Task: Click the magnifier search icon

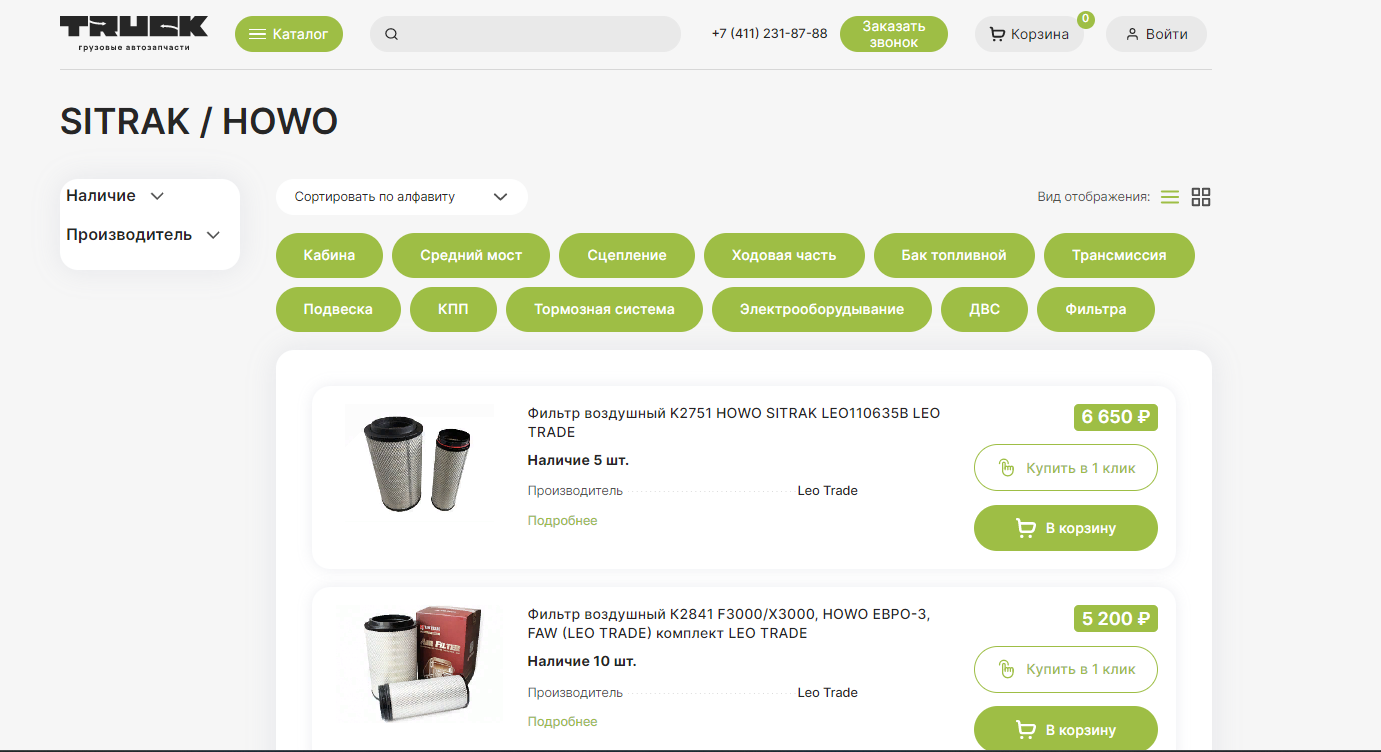Action: pyautogui.click(x=391, y=34)
